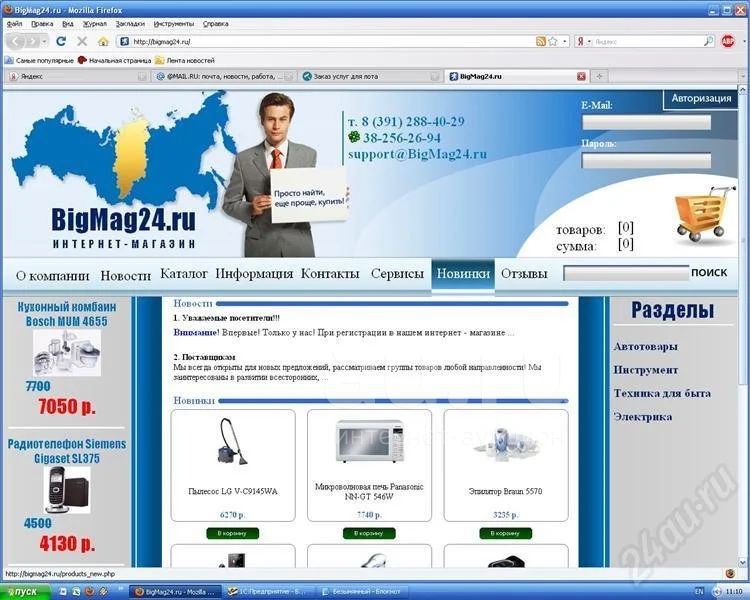Open the Журнал menu
The image size is (750, 600).
point(95,23)
